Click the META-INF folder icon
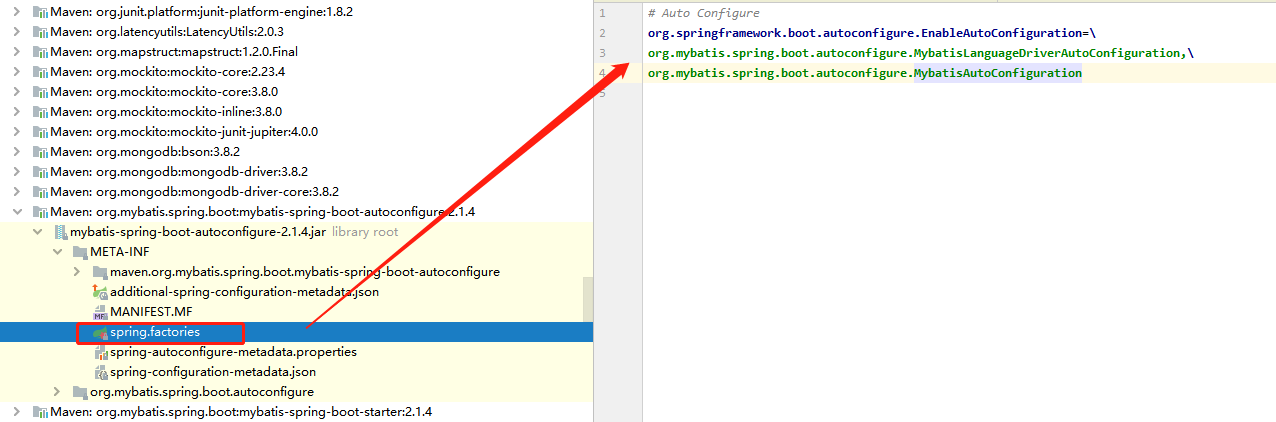Screen dimensions: 1276x422 click(80, 252)
